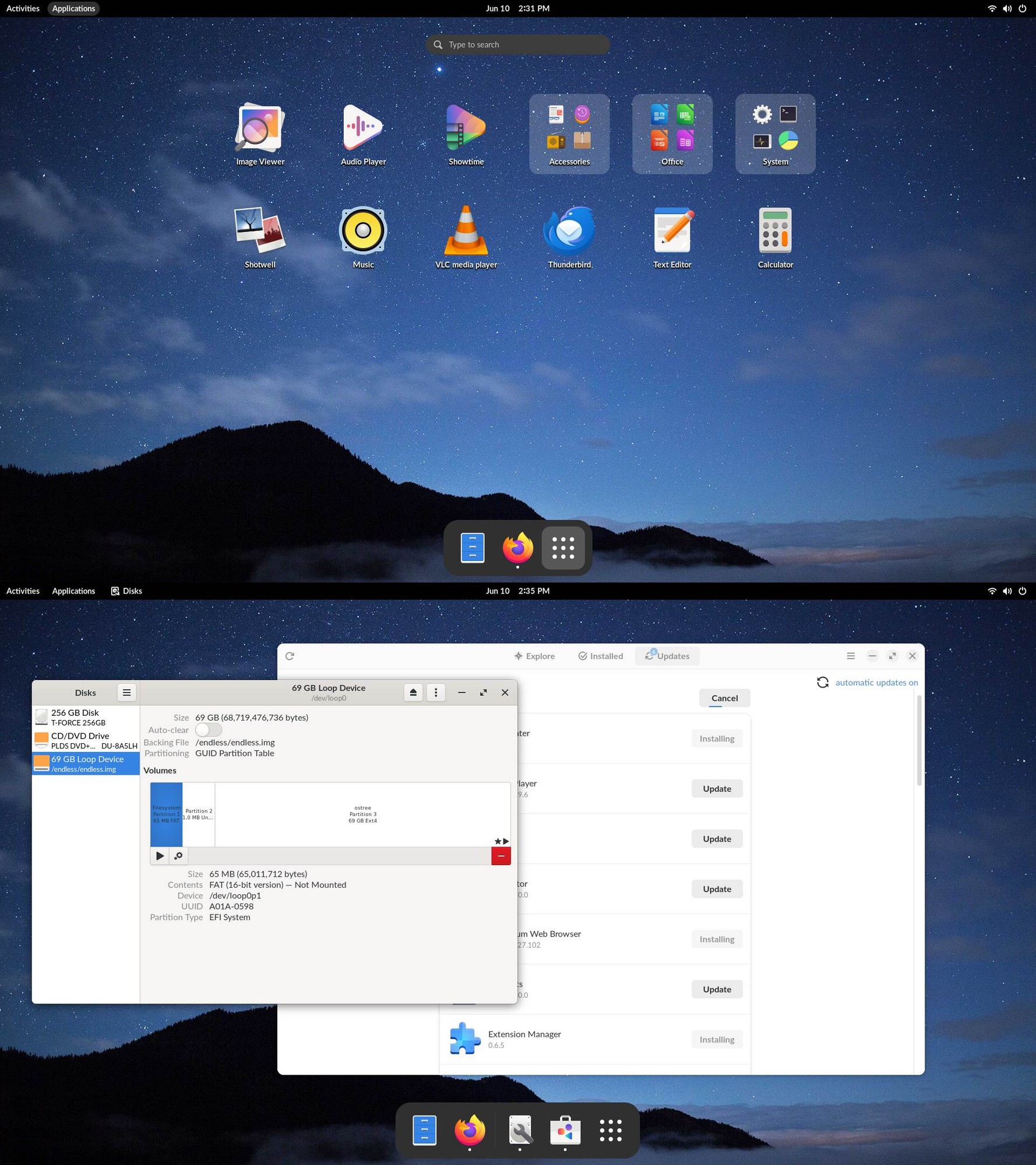The width and height of the screenshot is (1036, 1165).
Task: Cancel the running updates in Software
Action: (x=725, y=698)
